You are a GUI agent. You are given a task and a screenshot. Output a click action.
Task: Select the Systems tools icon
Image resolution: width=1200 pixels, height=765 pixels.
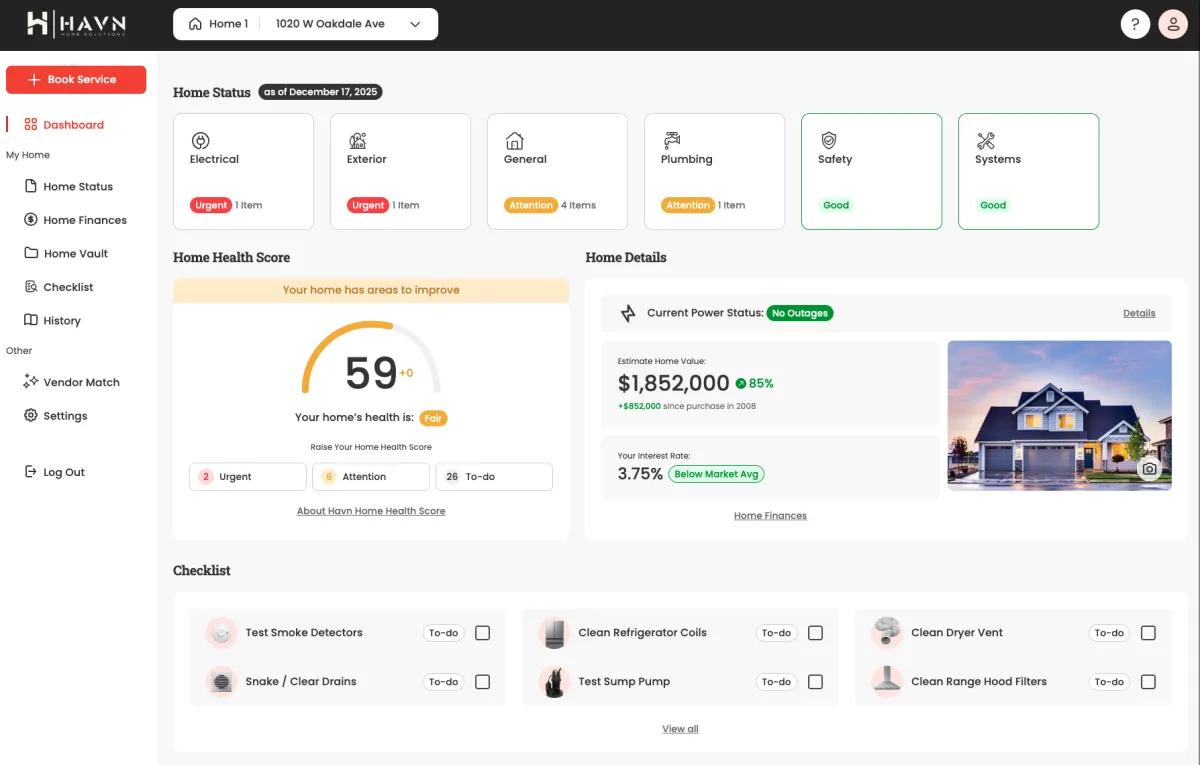click(x=986, y=141)
